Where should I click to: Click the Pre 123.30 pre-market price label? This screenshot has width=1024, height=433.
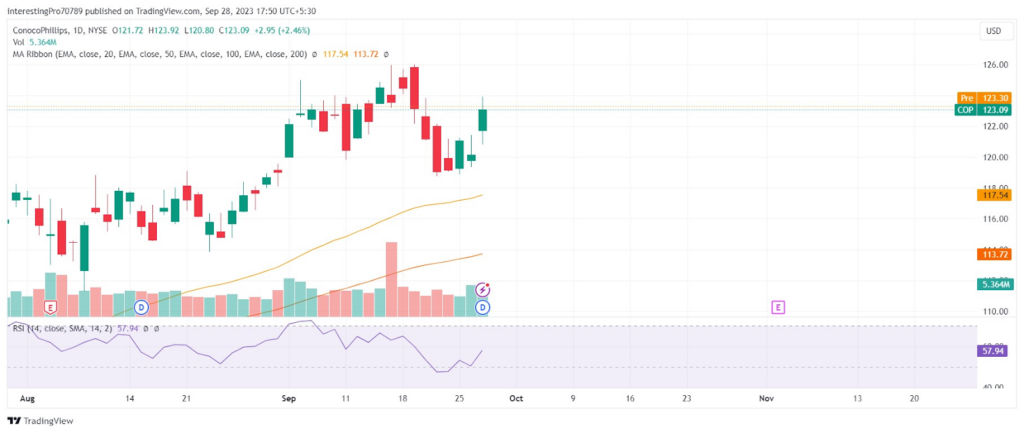pos(985,98)
